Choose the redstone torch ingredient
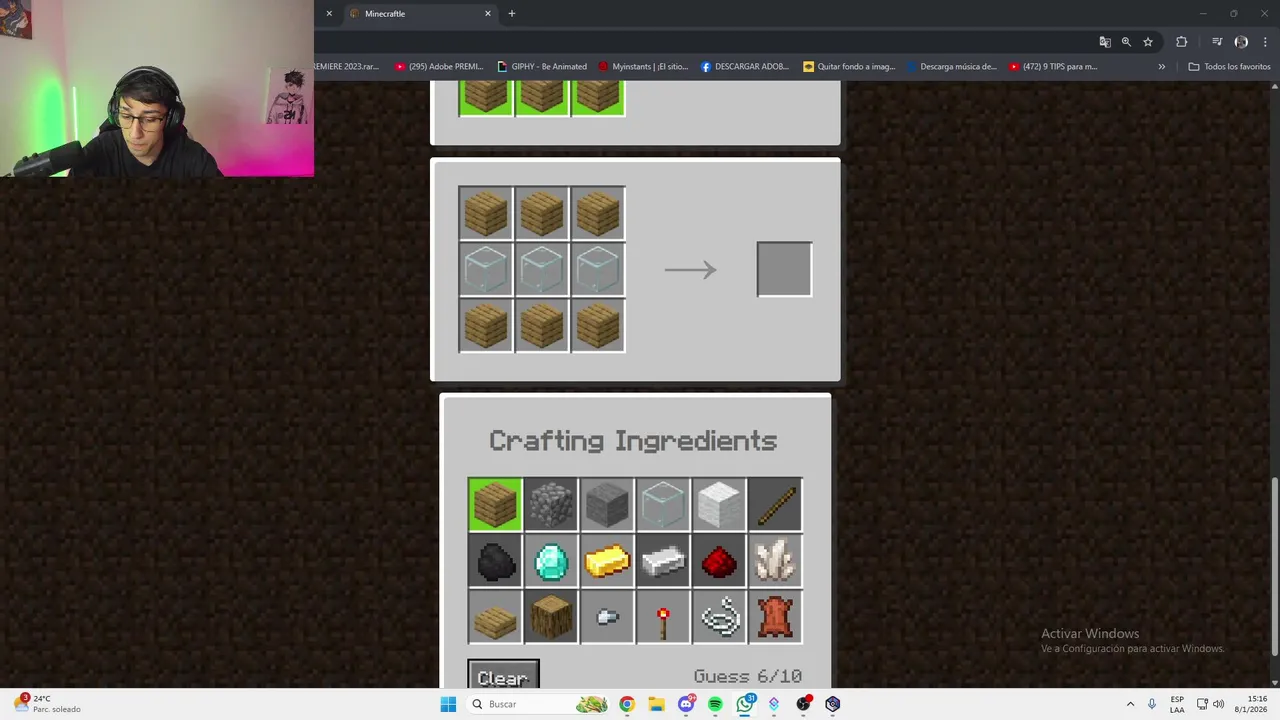The height and width of the screenshot is (720, 1280). 663,617
